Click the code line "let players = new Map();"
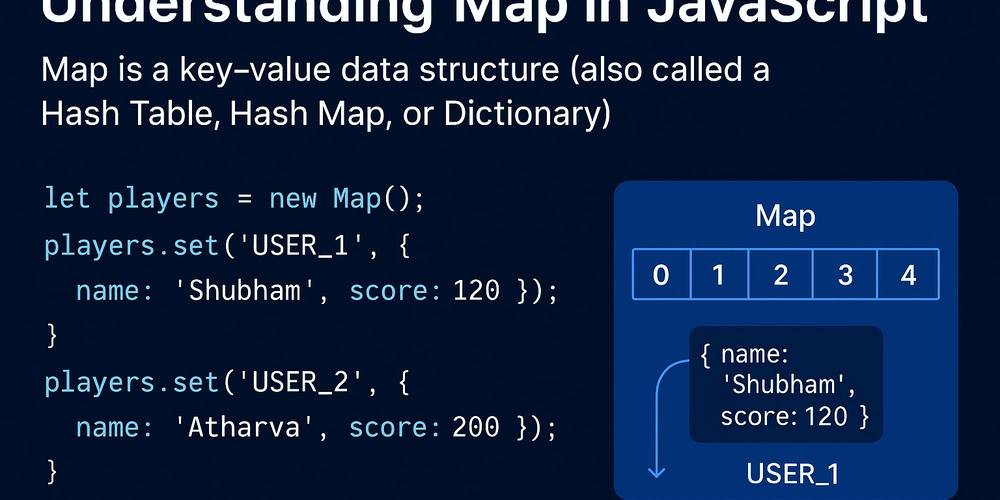 234,199
